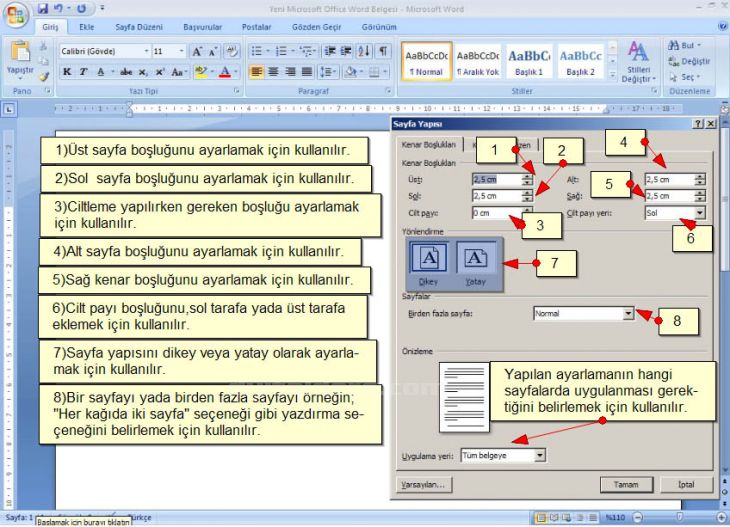Switch to the Postalar ribbon tab

[257, 27]
